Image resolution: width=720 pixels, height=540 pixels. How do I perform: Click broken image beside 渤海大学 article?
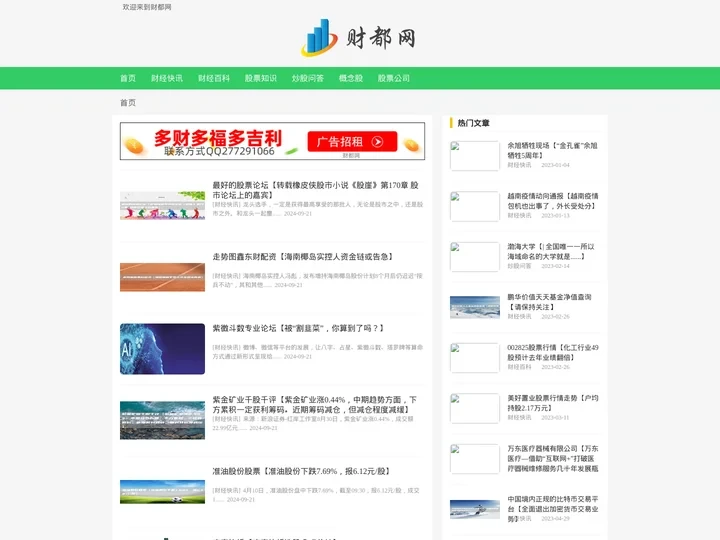(475, 257)
